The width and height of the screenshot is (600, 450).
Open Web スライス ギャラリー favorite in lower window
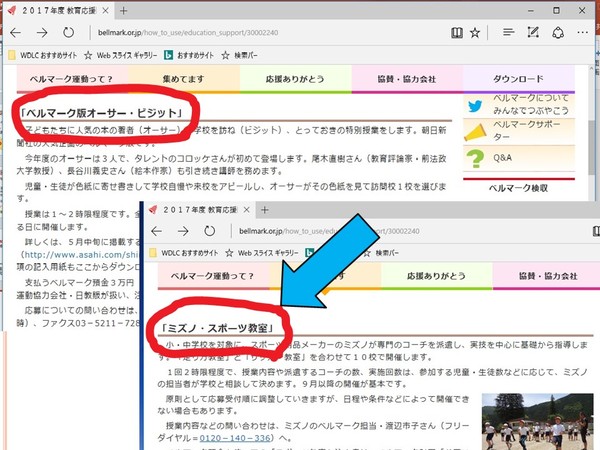click(x=262, y=253)
